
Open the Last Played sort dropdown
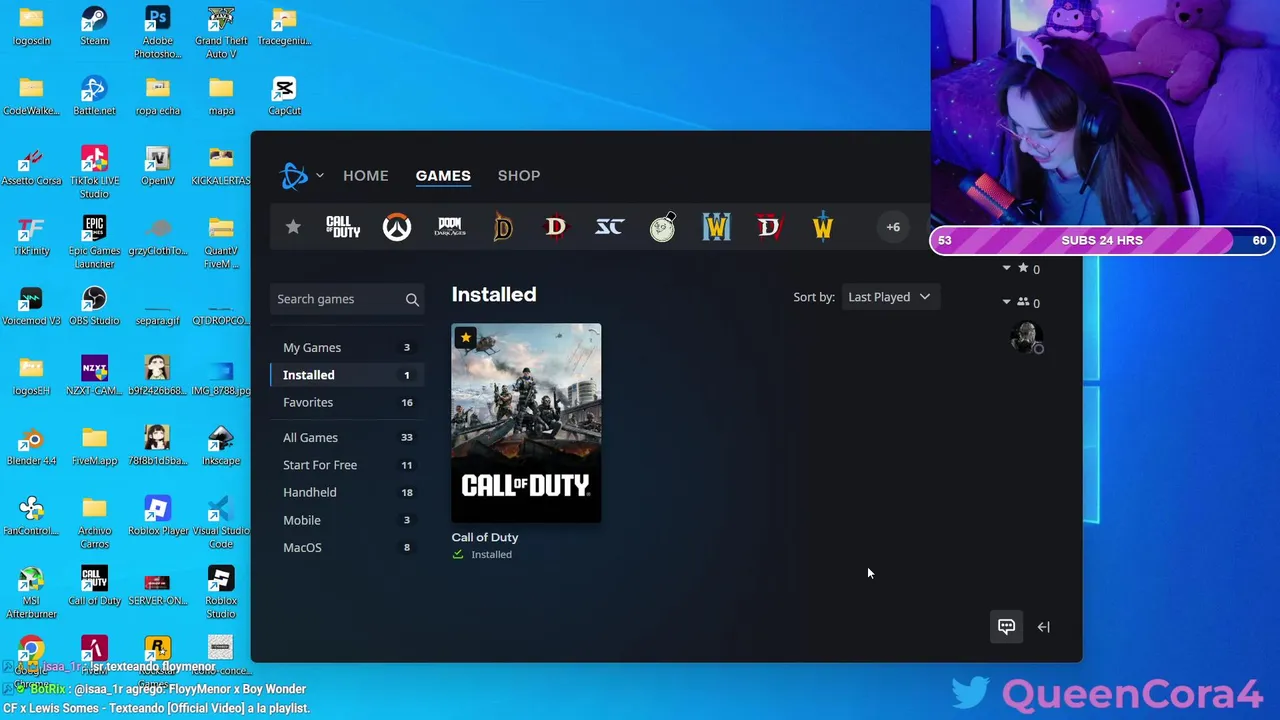889,297
